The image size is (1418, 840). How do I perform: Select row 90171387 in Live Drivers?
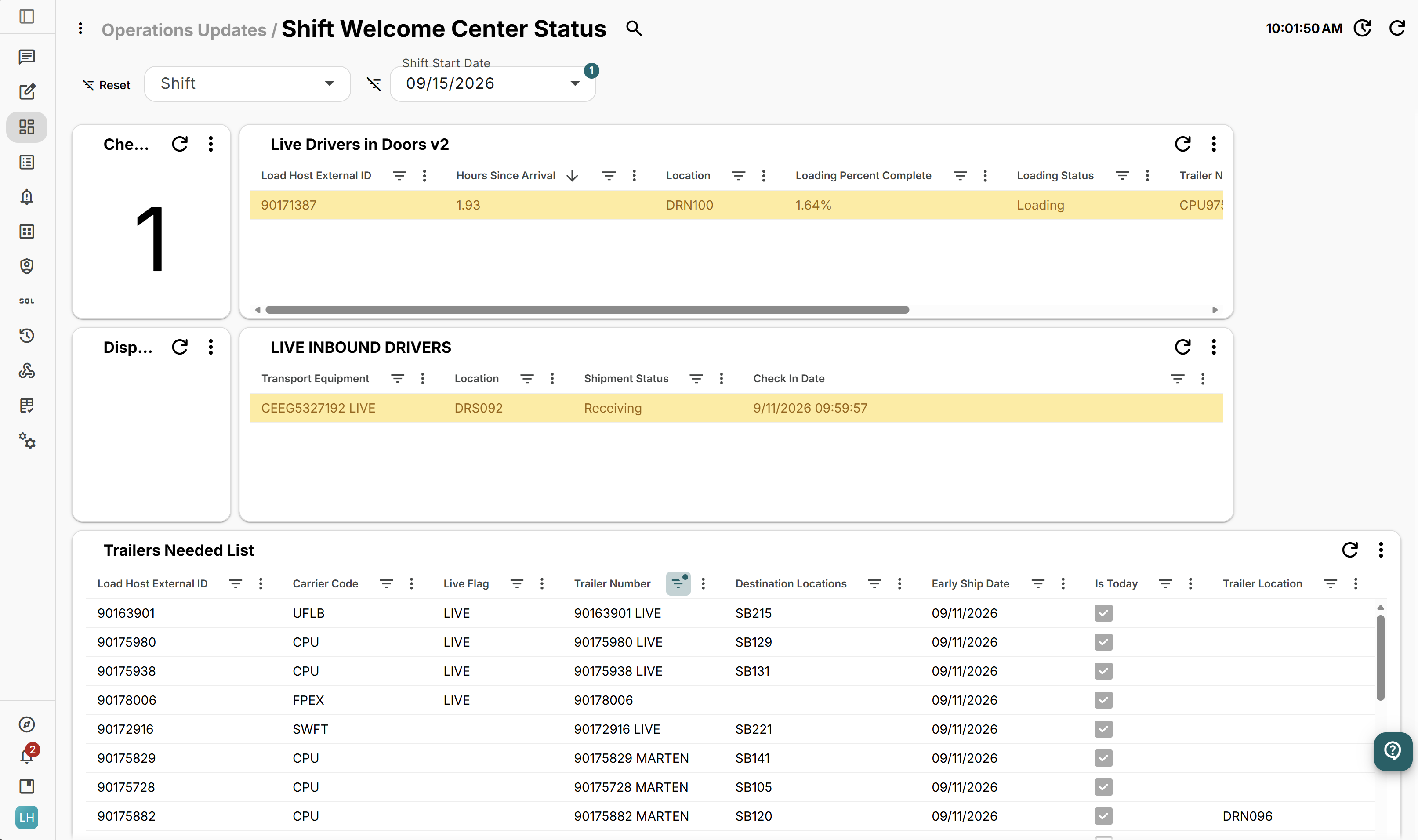pyautogui.click(x=736, y=205)
